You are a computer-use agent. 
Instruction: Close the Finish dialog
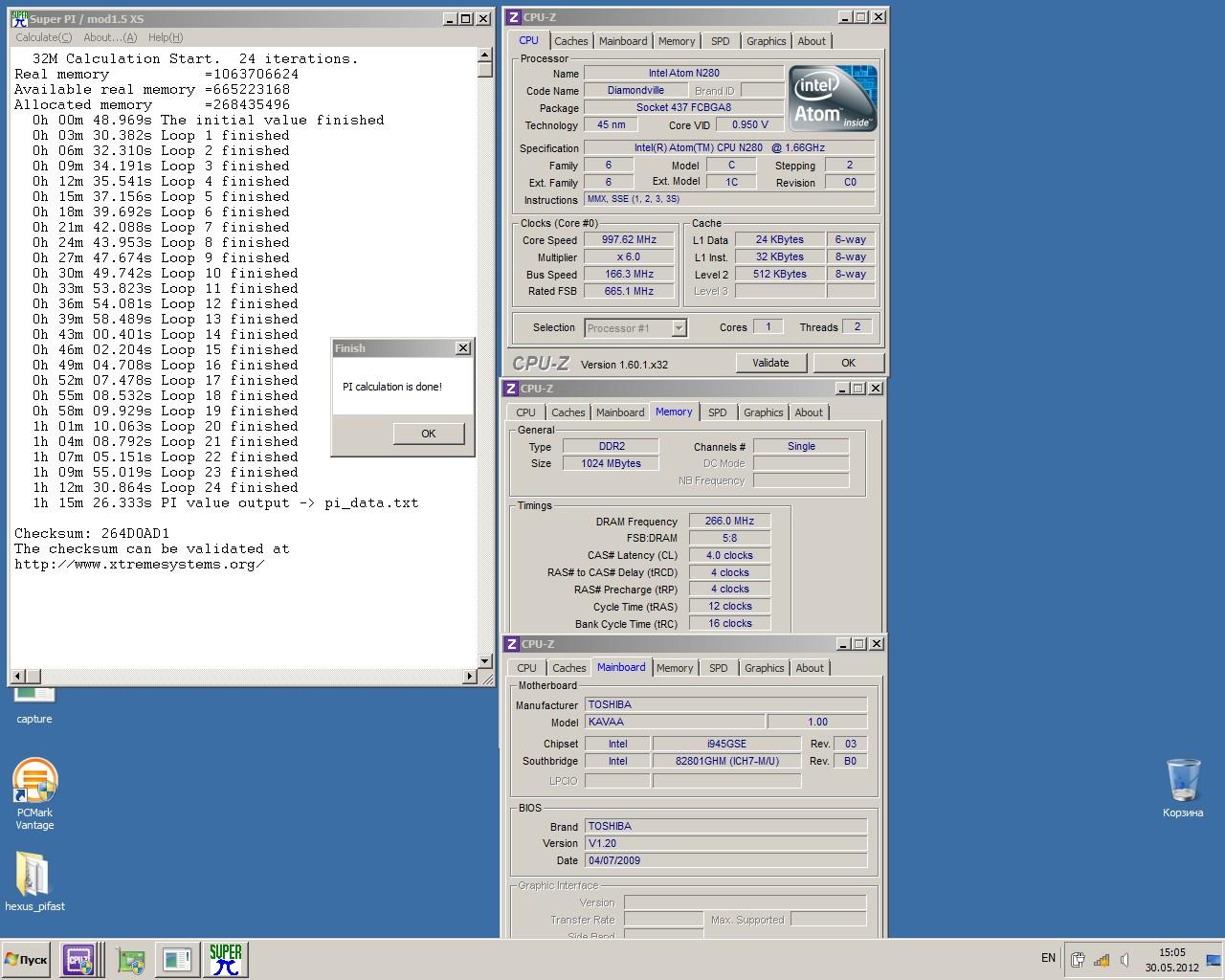click(x=463, y=348)
